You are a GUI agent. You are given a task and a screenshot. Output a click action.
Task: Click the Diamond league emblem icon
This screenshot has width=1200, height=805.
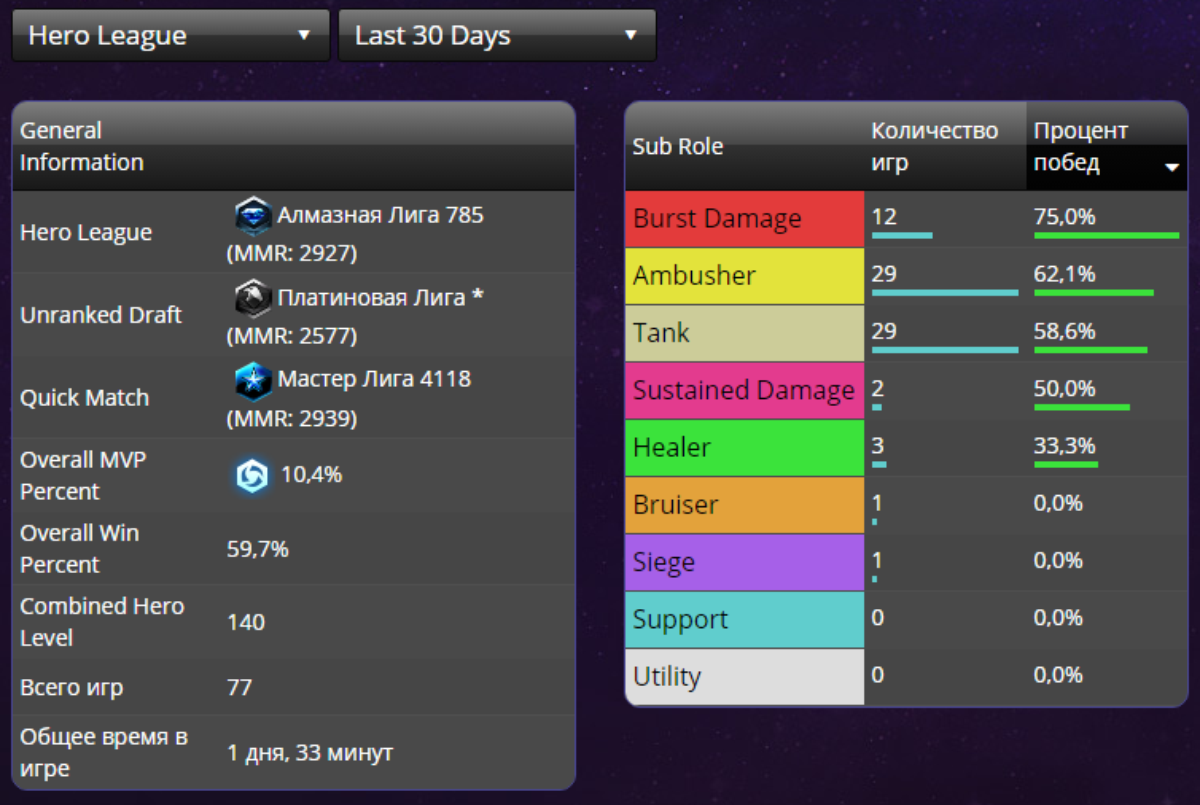click(253, 215)
